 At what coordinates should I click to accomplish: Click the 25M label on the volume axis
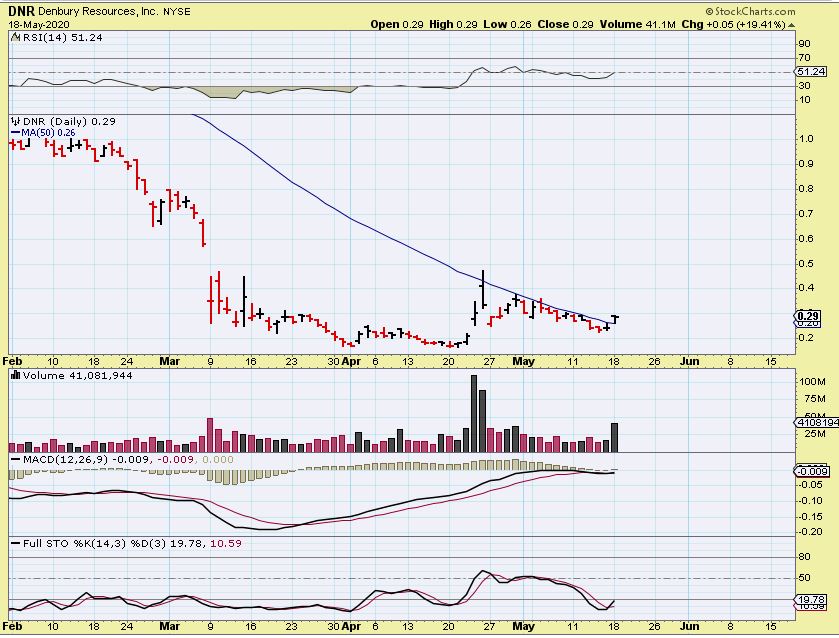(814, 434)
